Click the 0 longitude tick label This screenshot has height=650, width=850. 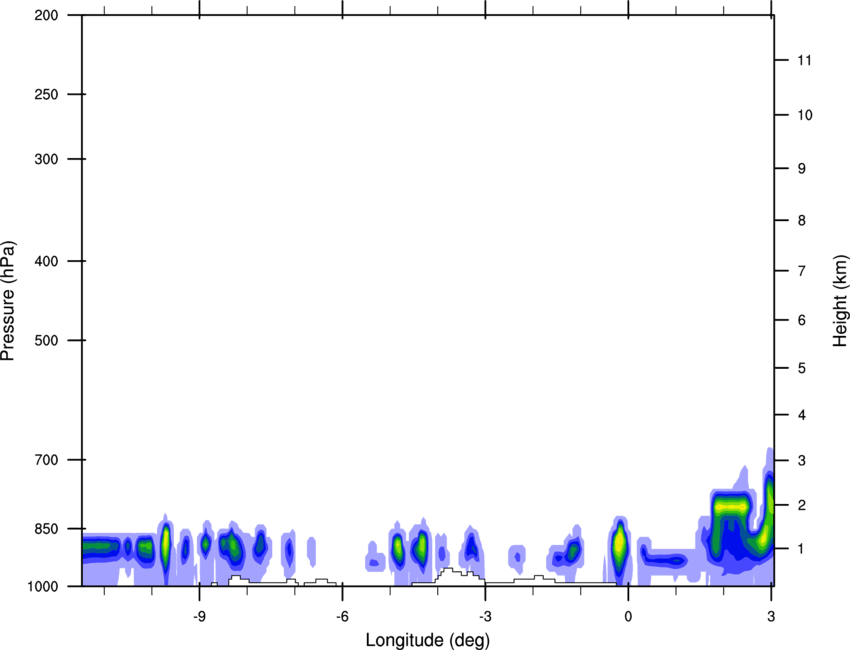click(628, 616)
